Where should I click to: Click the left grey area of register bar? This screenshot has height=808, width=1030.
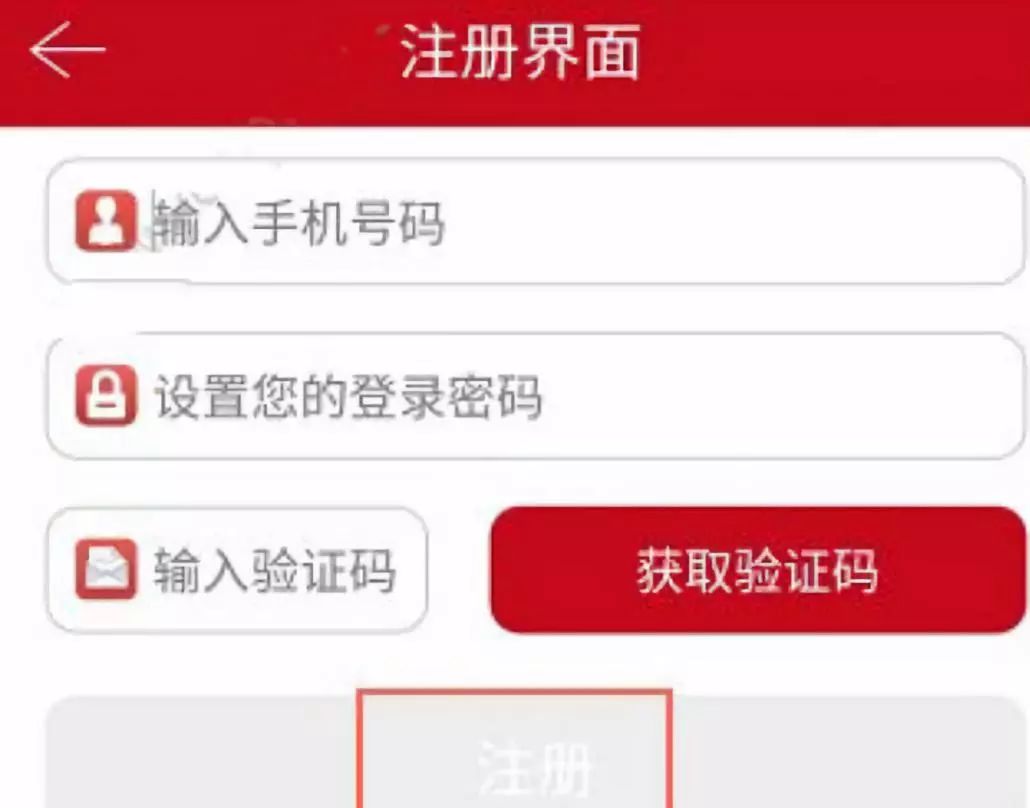click(202, 752)
